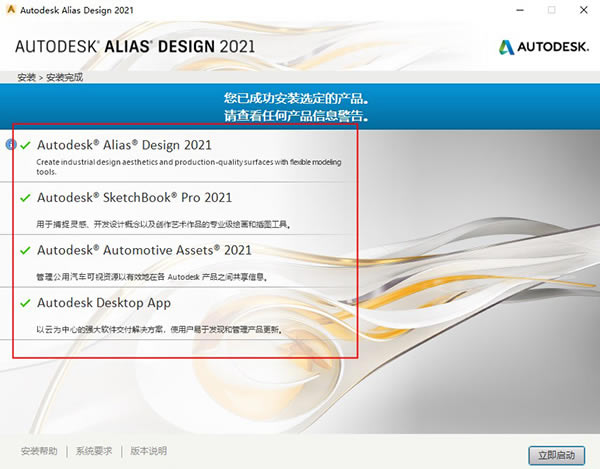Click the 安装 > 安装完成 breadcrumb text
The width and height of the screenshot is (600, 469).
pos(50,77)
